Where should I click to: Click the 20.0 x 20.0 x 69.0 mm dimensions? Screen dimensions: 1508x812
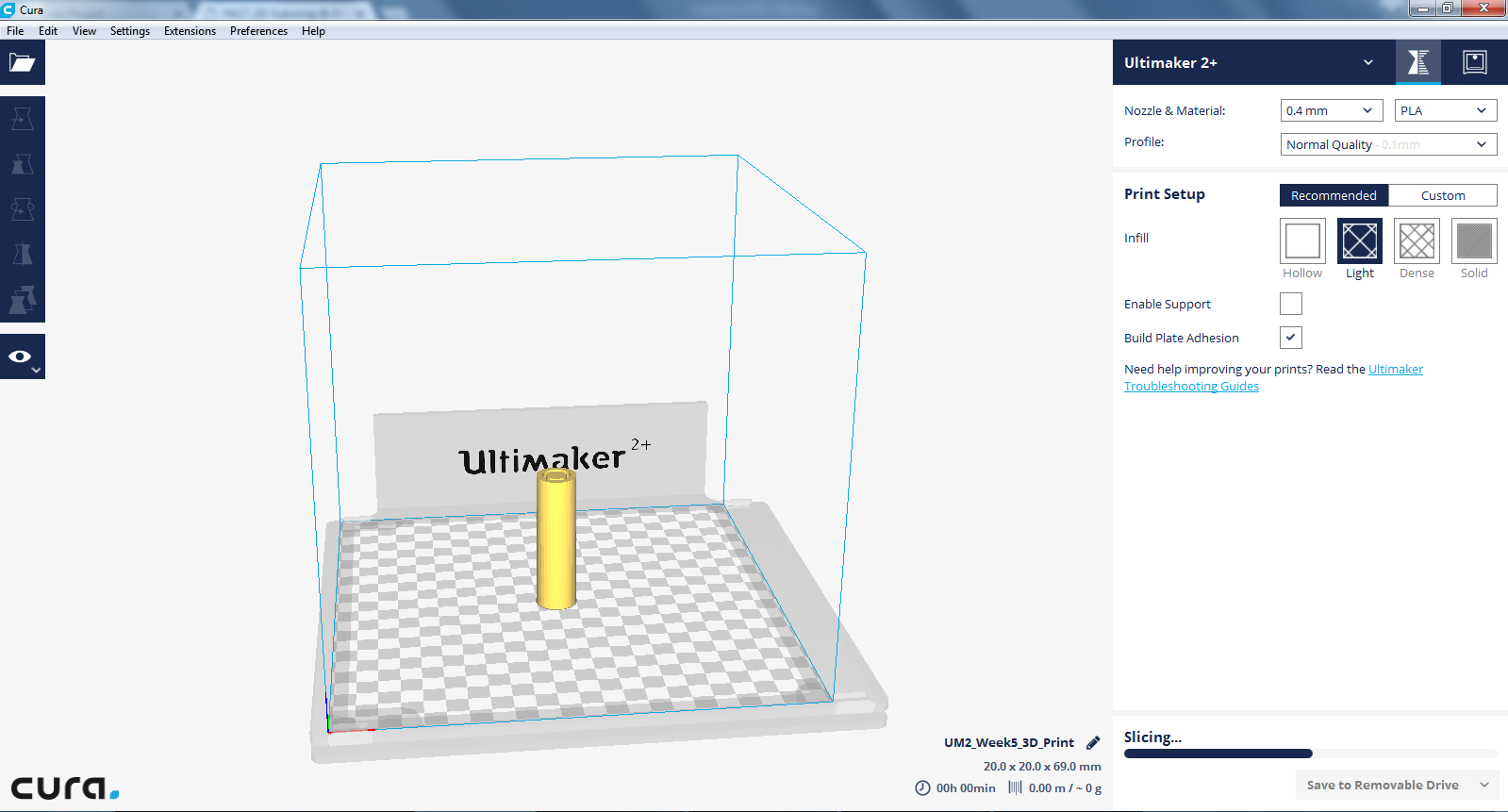1042,766
